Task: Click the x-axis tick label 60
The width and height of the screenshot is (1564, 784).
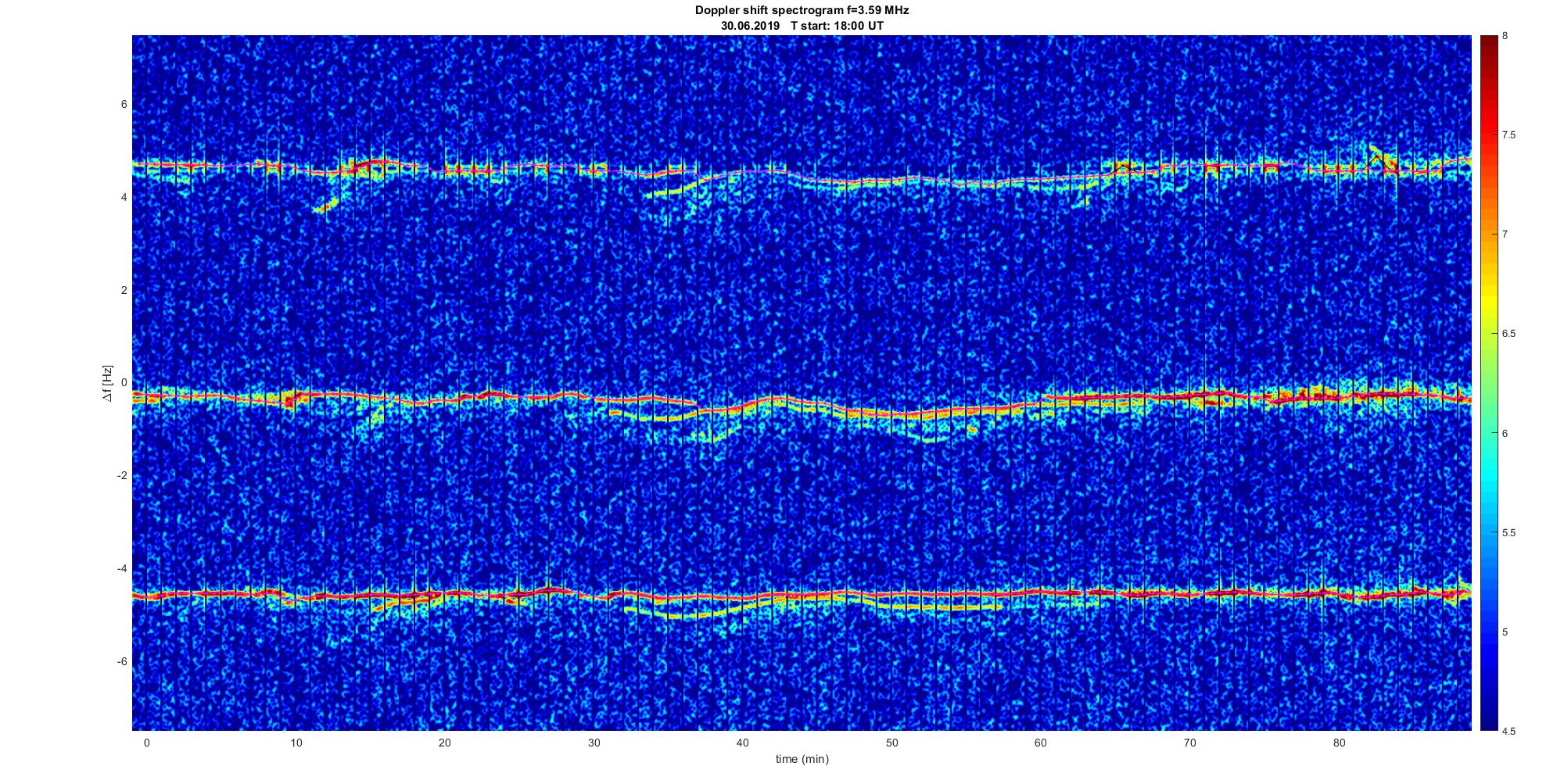Action: (1041, 742)
